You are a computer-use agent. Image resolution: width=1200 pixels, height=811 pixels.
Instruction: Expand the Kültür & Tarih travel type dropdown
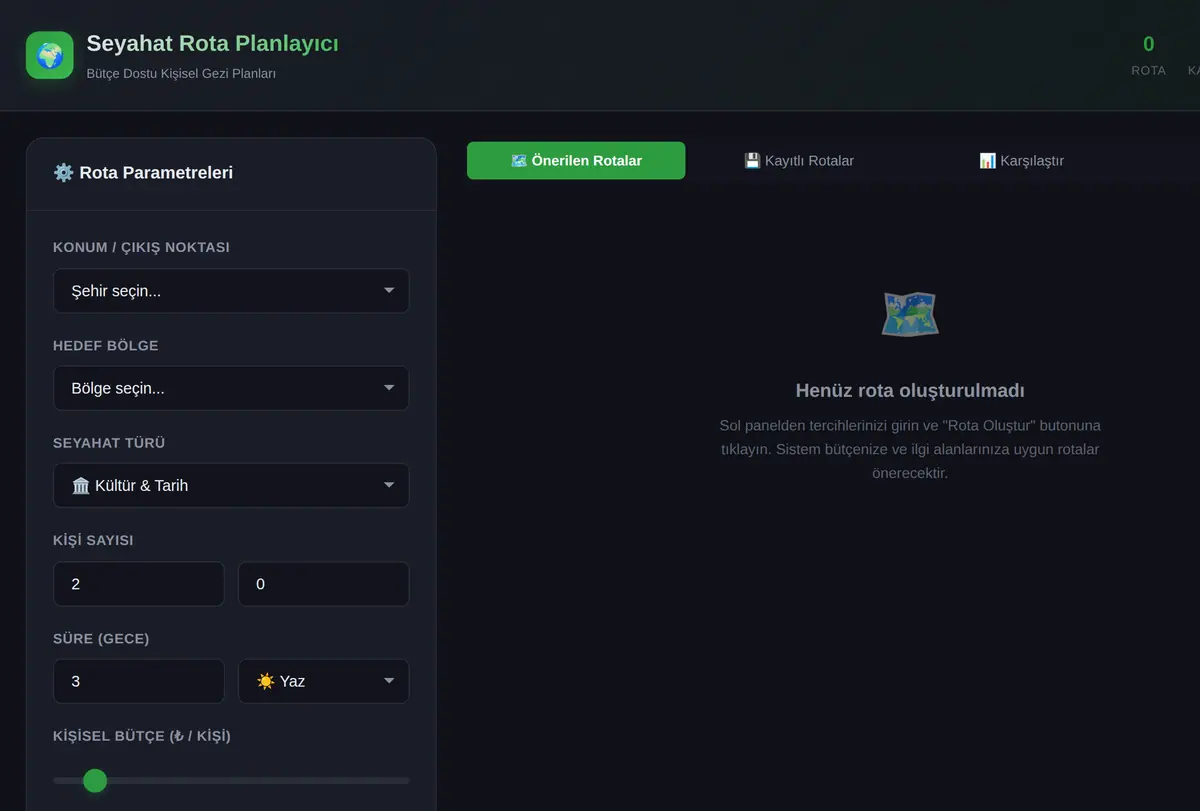pos(231,485)
